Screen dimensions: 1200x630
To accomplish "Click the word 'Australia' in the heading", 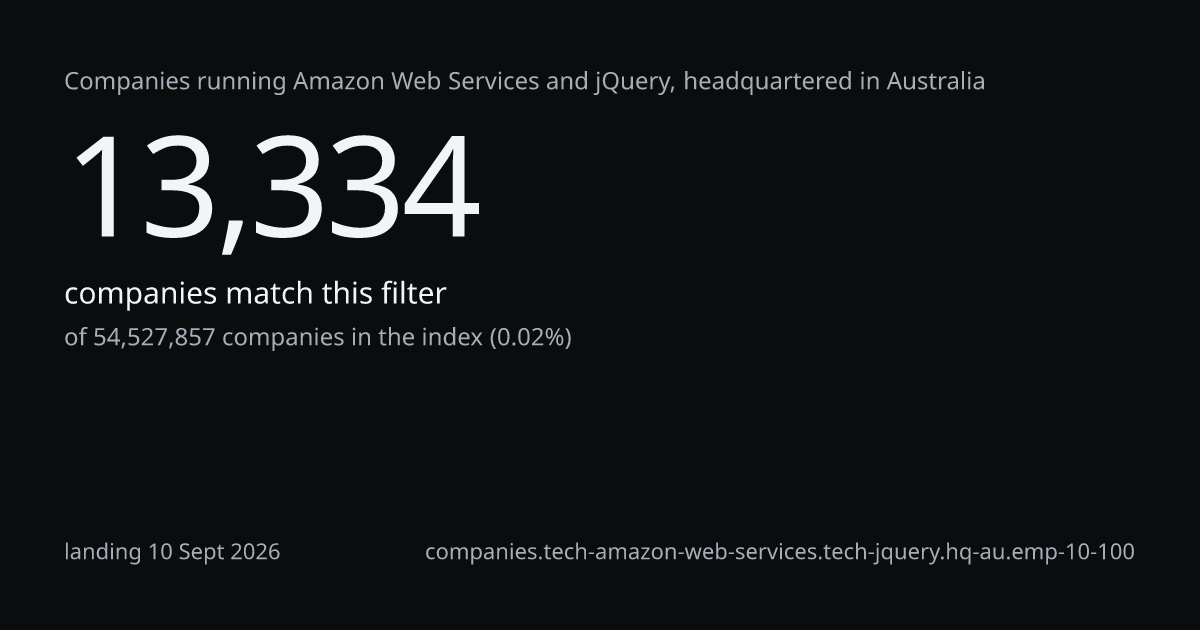I will pyautogui.click(x=936, y=81).
